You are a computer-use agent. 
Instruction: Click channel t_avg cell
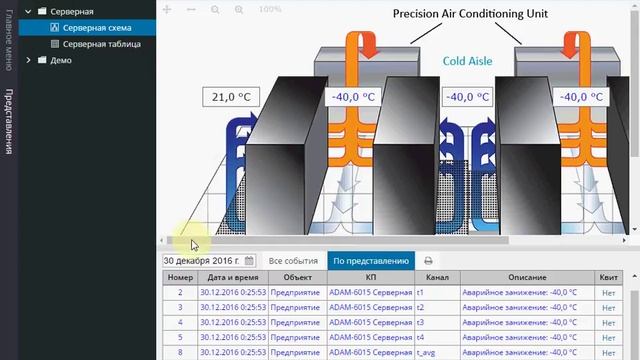pos(437,353)
